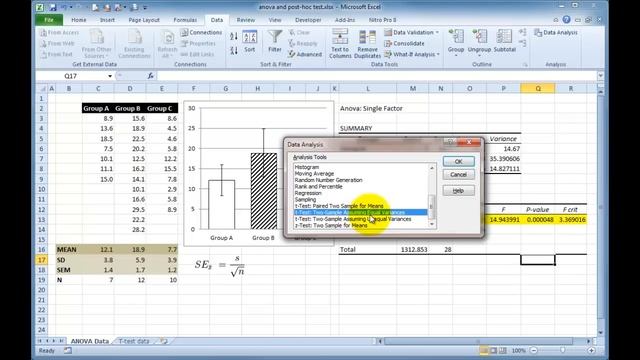Viewport: 640px width, 360px height.
Task: Expand the Data Validation dropdown arrow
Action: 437,32
